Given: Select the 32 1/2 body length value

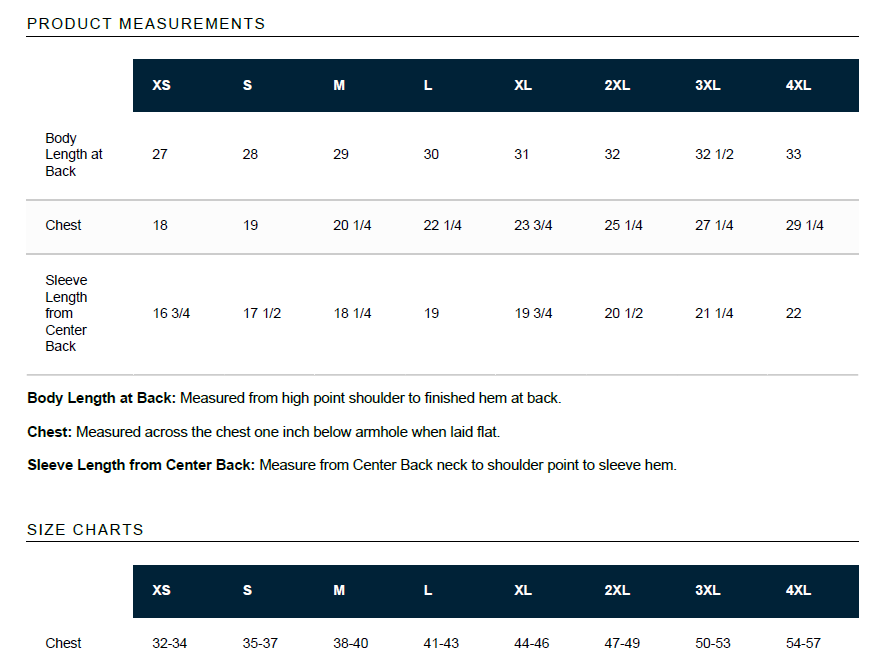Looking at the screenshot, I should tap(714, 154).
